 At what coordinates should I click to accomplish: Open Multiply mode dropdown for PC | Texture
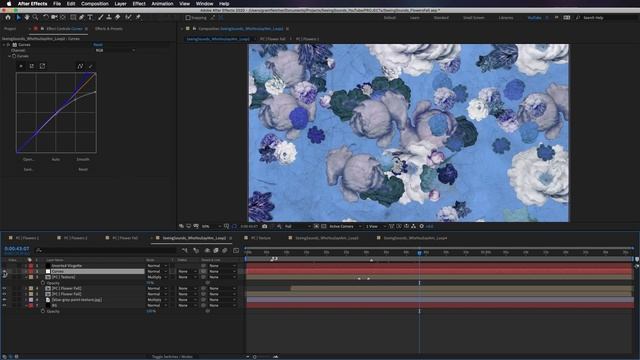pyautogui.click(x=157, y=277)
